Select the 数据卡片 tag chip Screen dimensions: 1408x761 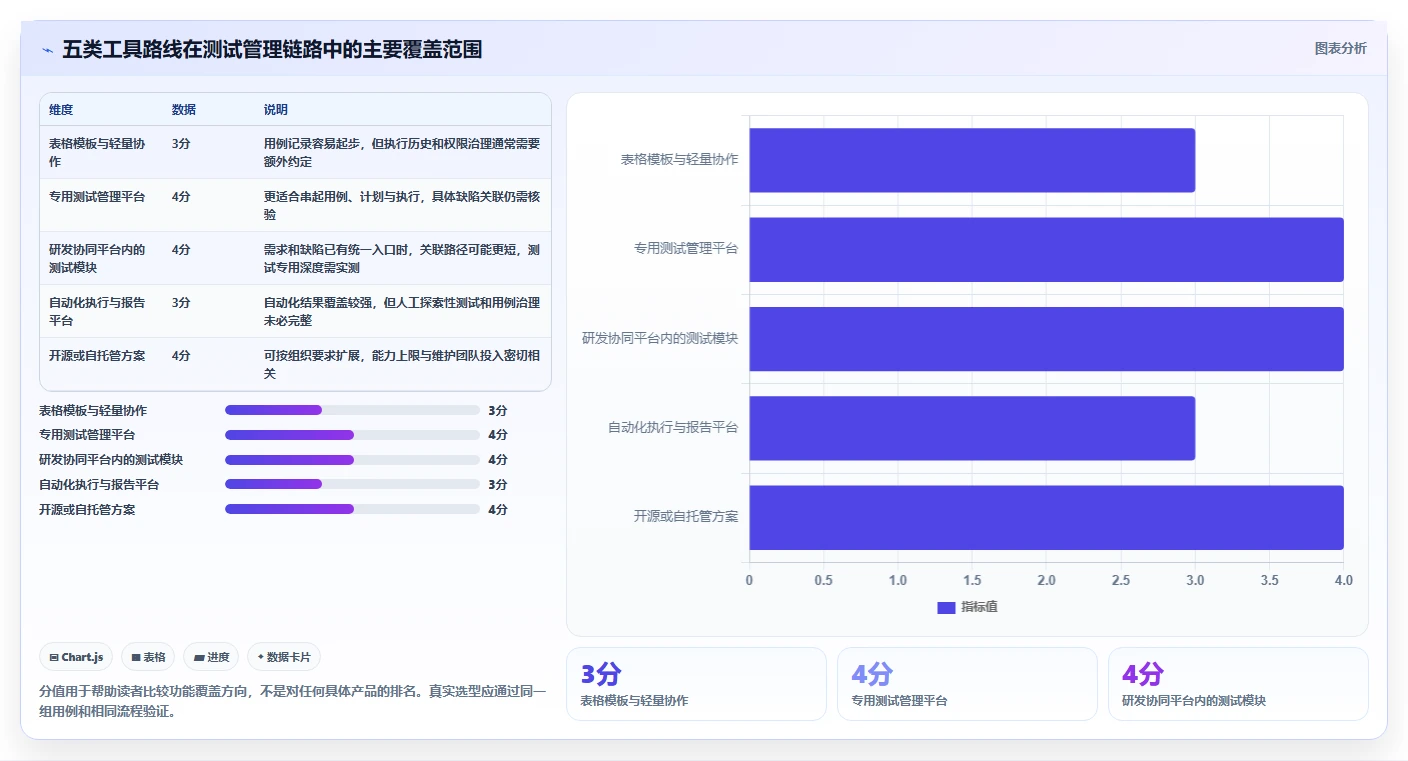tap(284, 657)
